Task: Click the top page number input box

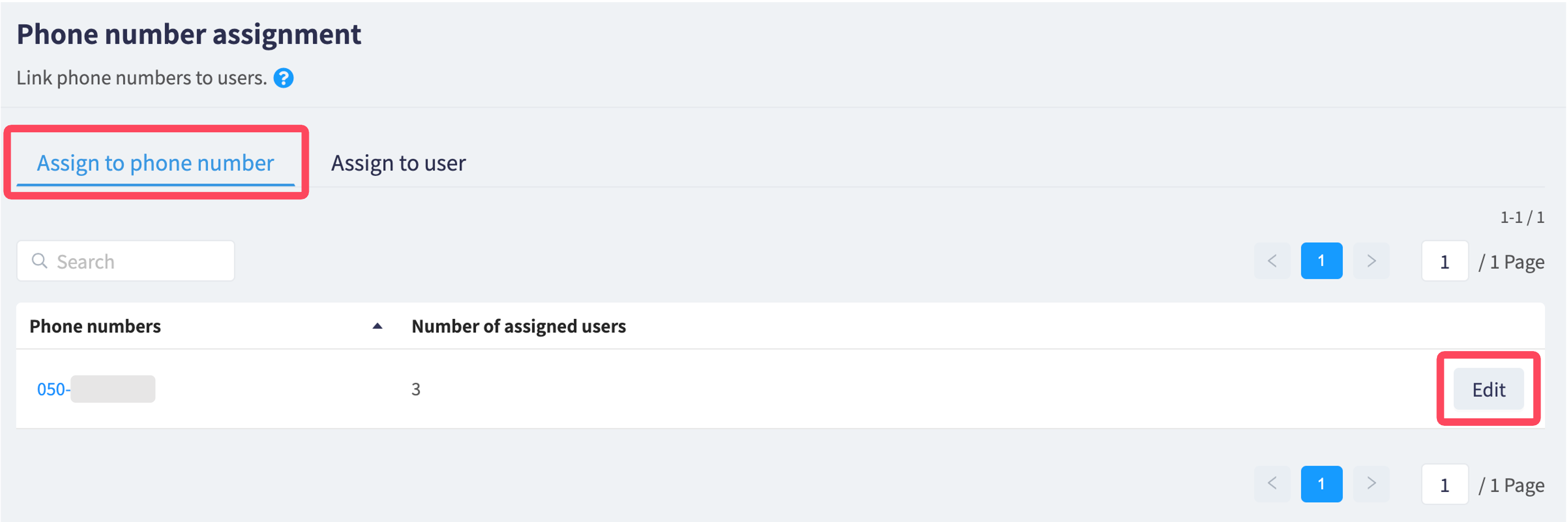Action: pyautogui.click(x=1444, y=261)
